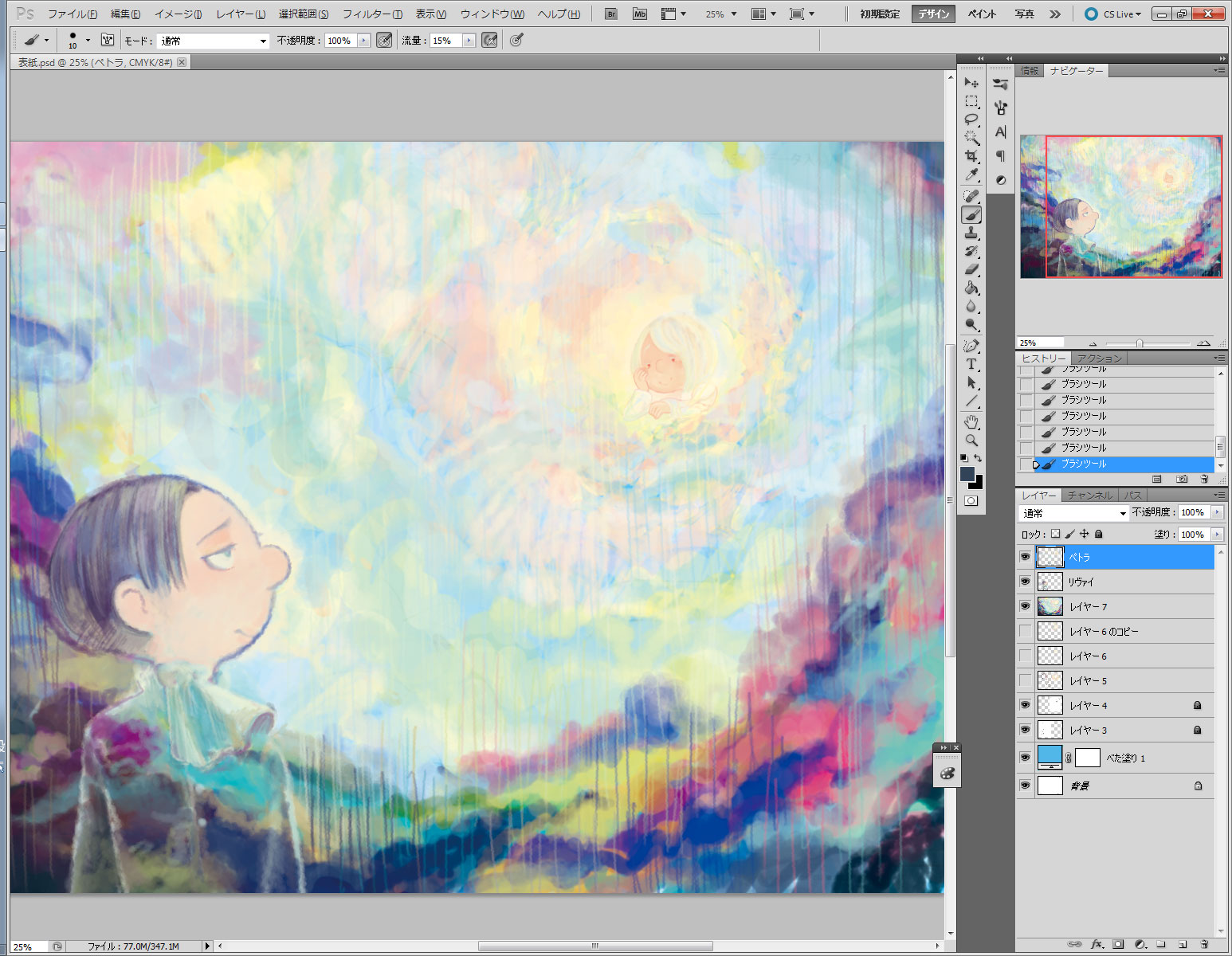This screenshot has height=956, width=1232.
Task: Launch Adobe Bridge from the Br icon
Action: point(611,14)
